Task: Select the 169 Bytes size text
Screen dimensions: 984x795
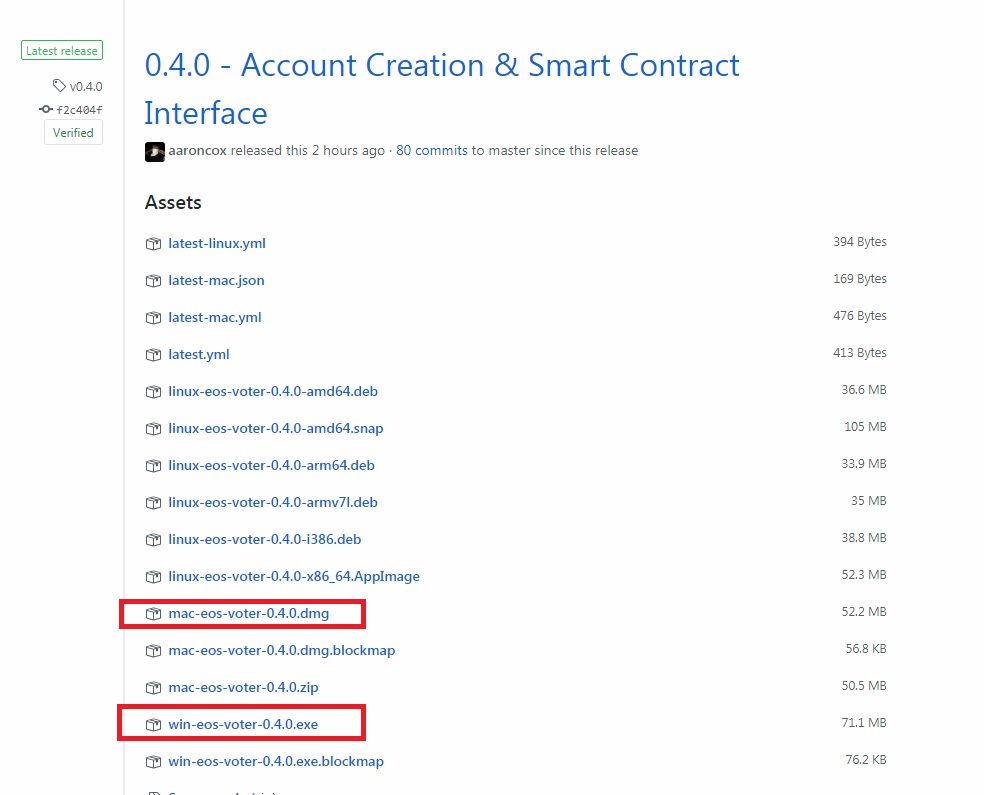Action: tap(860, 279)
